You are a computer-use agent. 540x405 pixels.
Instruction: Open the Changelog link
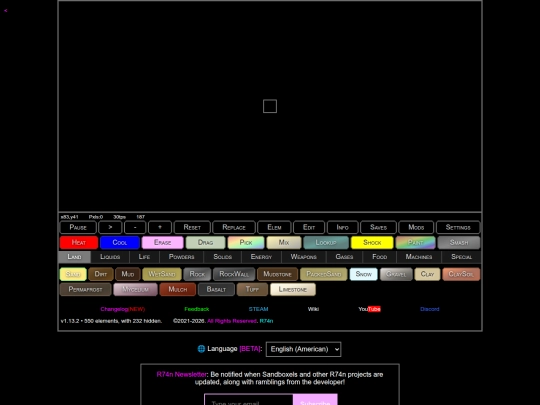point(123,309)
